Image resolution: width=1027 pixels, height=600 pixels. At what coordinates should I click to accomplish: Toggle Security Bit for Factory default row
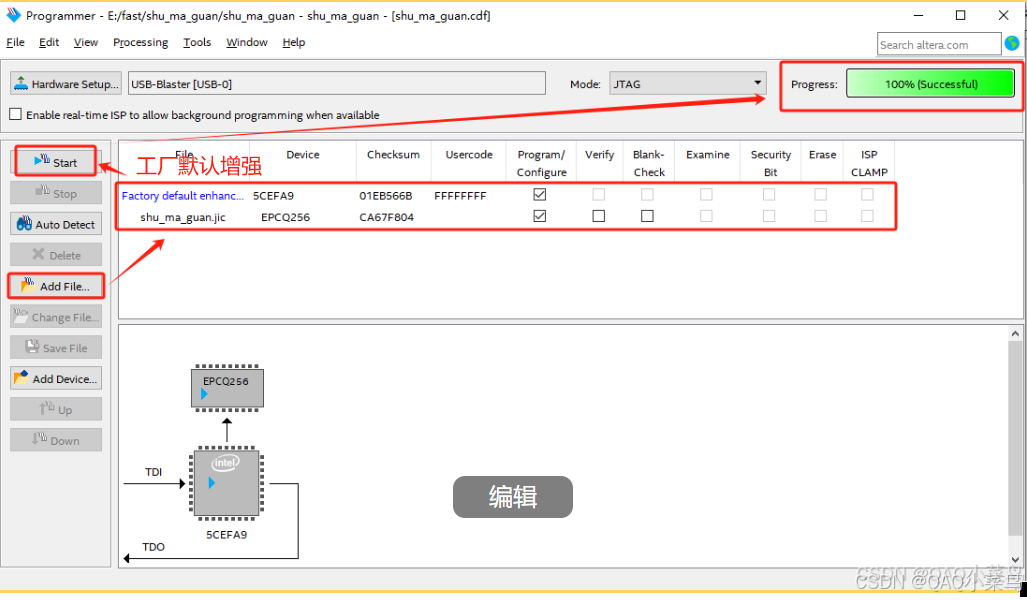point(769,195)
